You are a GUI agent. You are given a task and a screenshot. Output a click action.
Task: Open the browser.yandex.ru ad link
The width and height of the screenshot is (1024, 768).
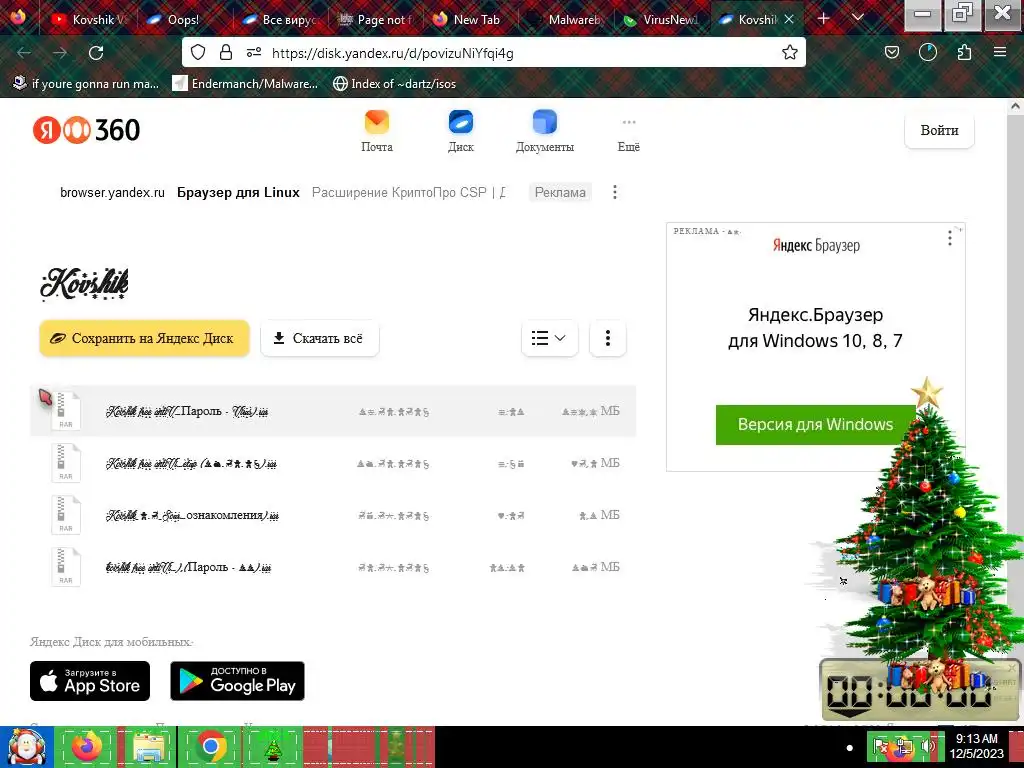pyautogui.click(x=112, y=192)
